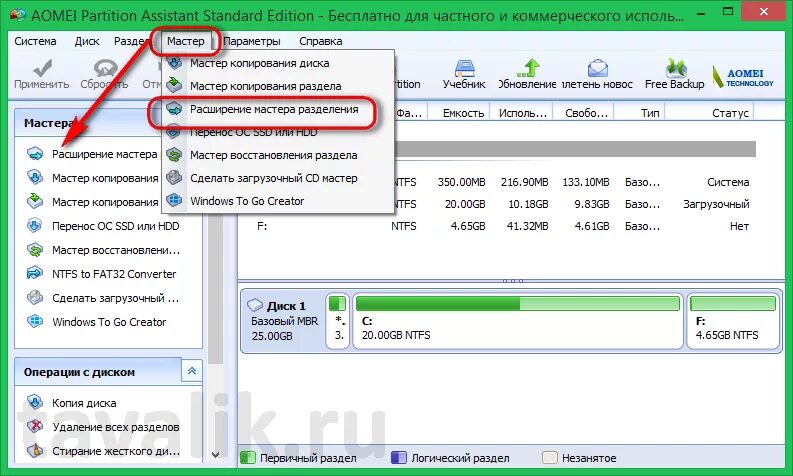Click the Мастер menu item

pyautogui.click(x=186, y=41)
